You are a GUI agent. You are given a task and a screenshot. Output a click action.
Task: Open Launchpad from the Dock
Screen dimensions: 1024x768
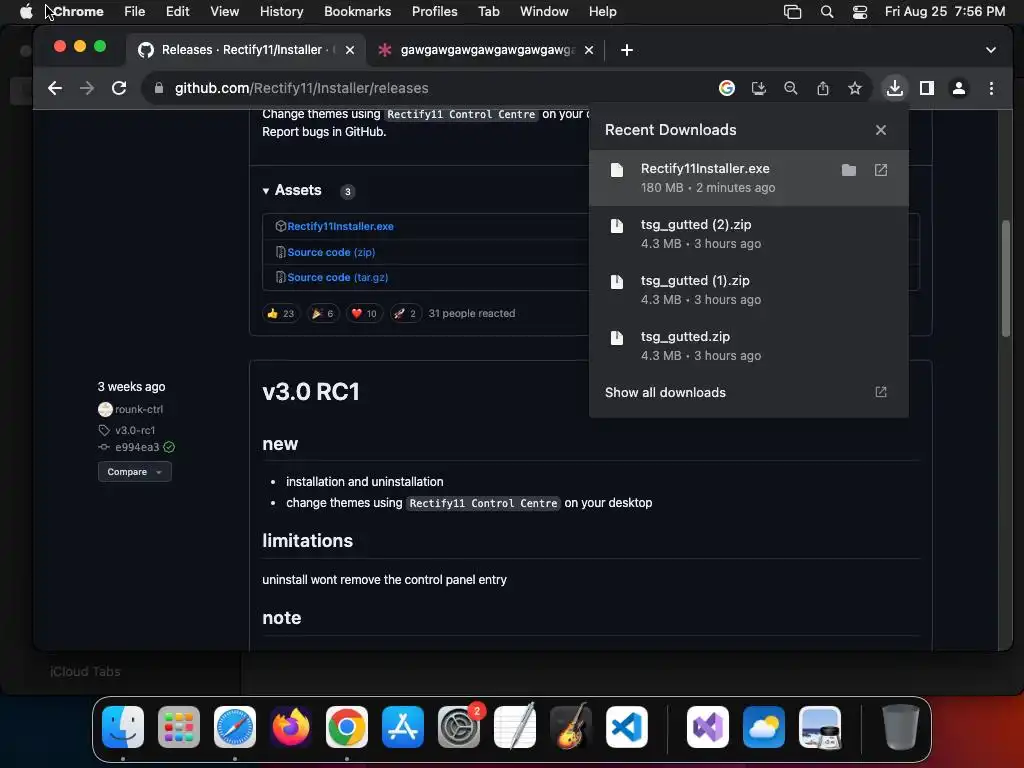179,727
